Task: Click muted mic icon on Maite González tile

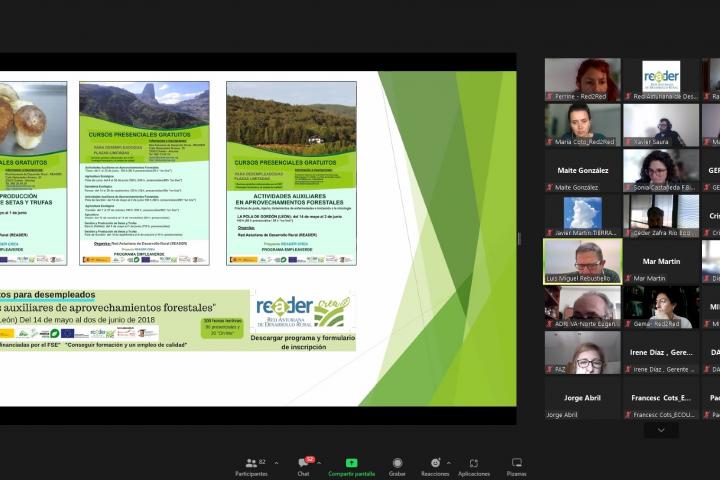Action: (550, 187)
